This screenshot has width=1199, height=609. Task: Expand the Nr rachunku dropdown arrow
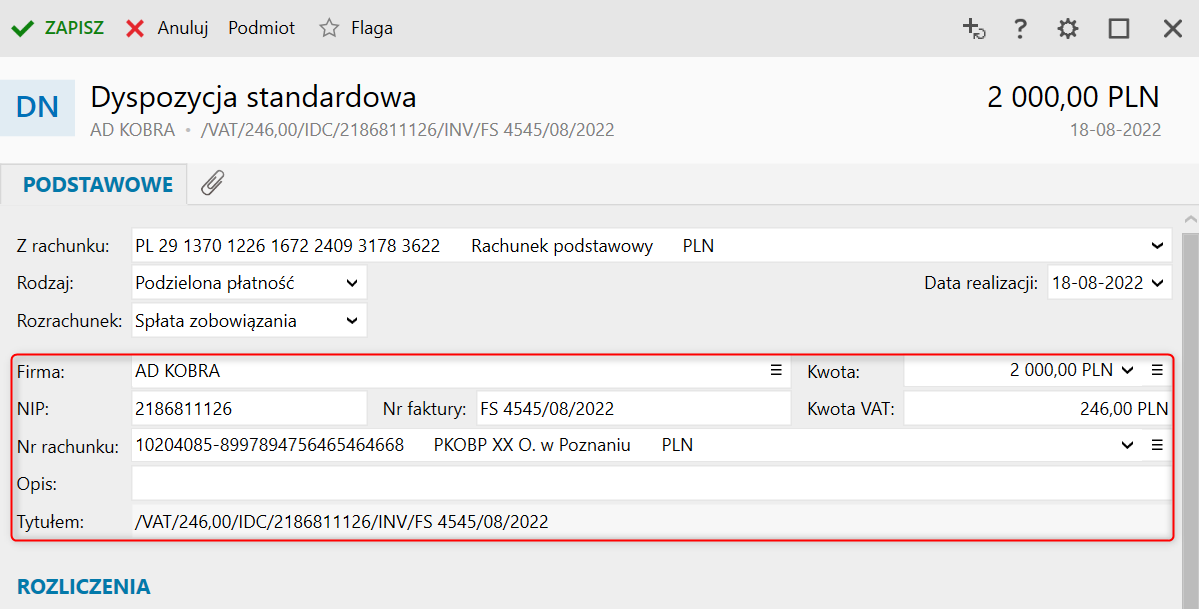click(x=1127, y=445)
